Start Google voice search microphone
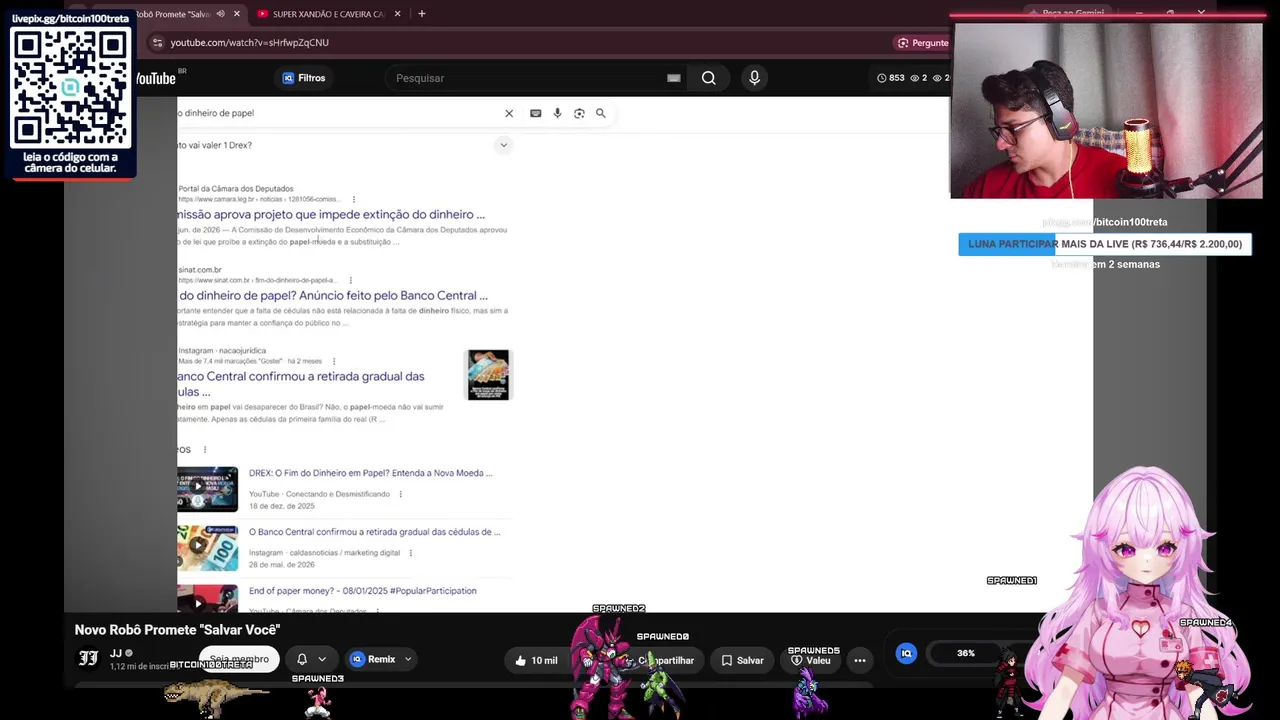The height and width of the screenshot is (720, 1280). (558, 114)
